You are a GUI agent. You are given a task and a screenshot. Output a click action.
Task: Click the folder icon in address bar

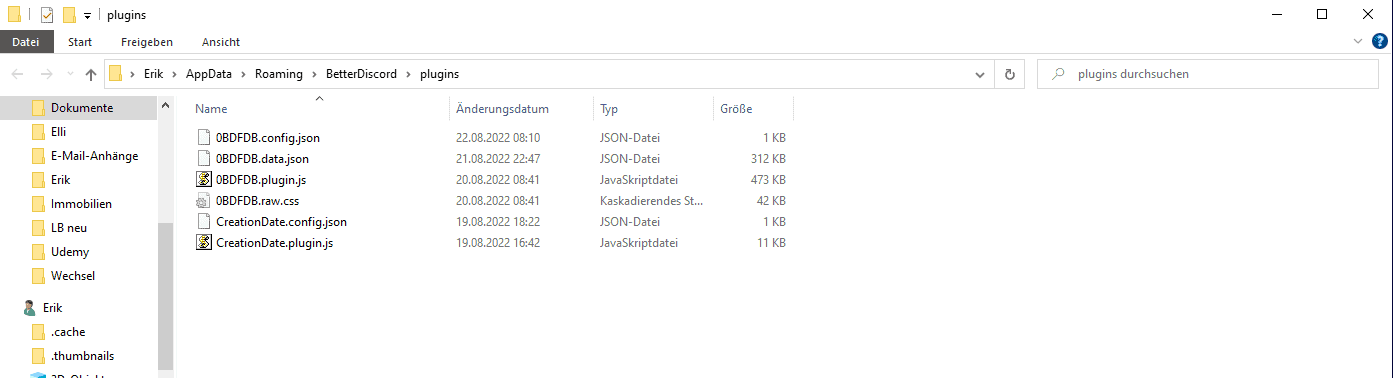[116, 73]
